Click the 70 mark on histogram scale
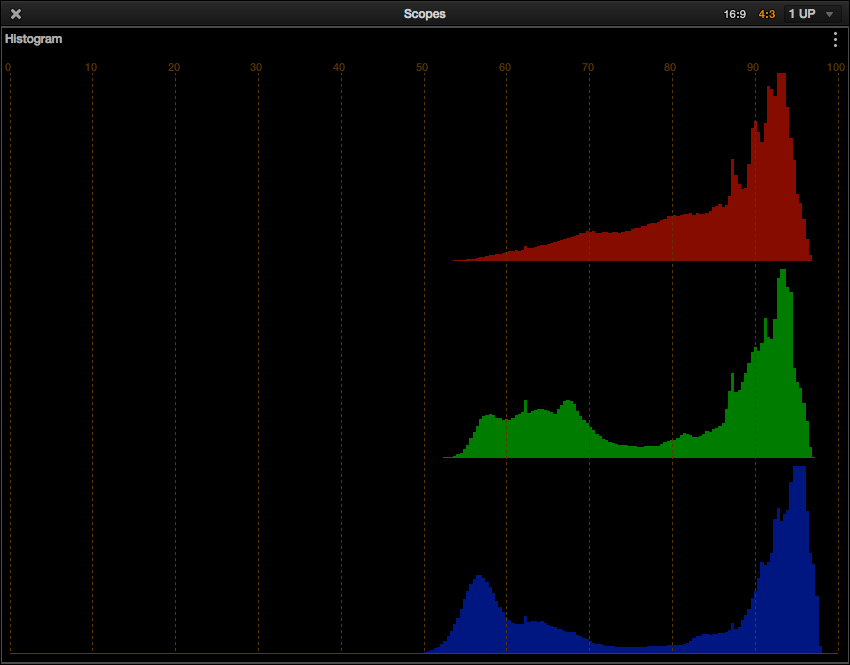The height and width of the screenshot is (665, 850). [x=588, y=68]
